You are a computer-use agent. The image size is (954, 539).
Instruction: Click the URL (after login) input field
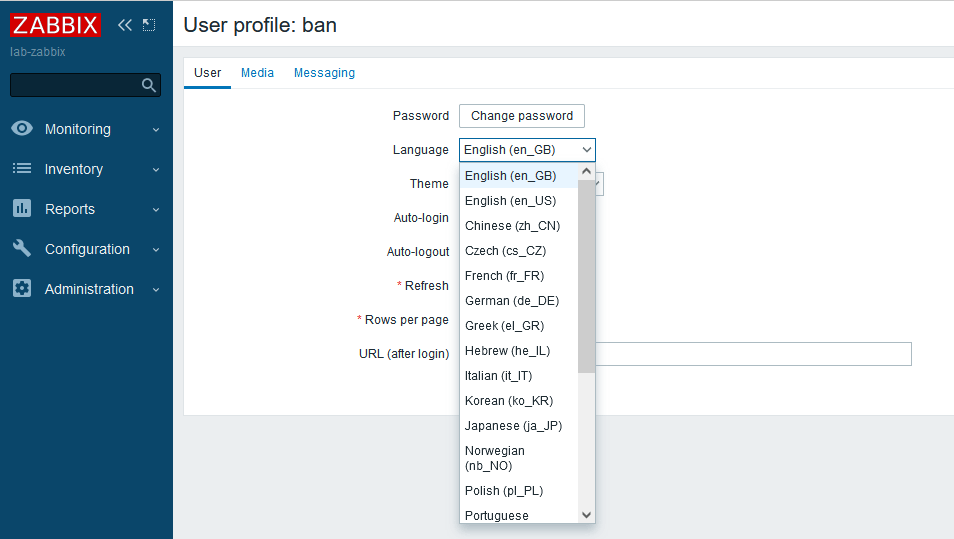[752, 354]
